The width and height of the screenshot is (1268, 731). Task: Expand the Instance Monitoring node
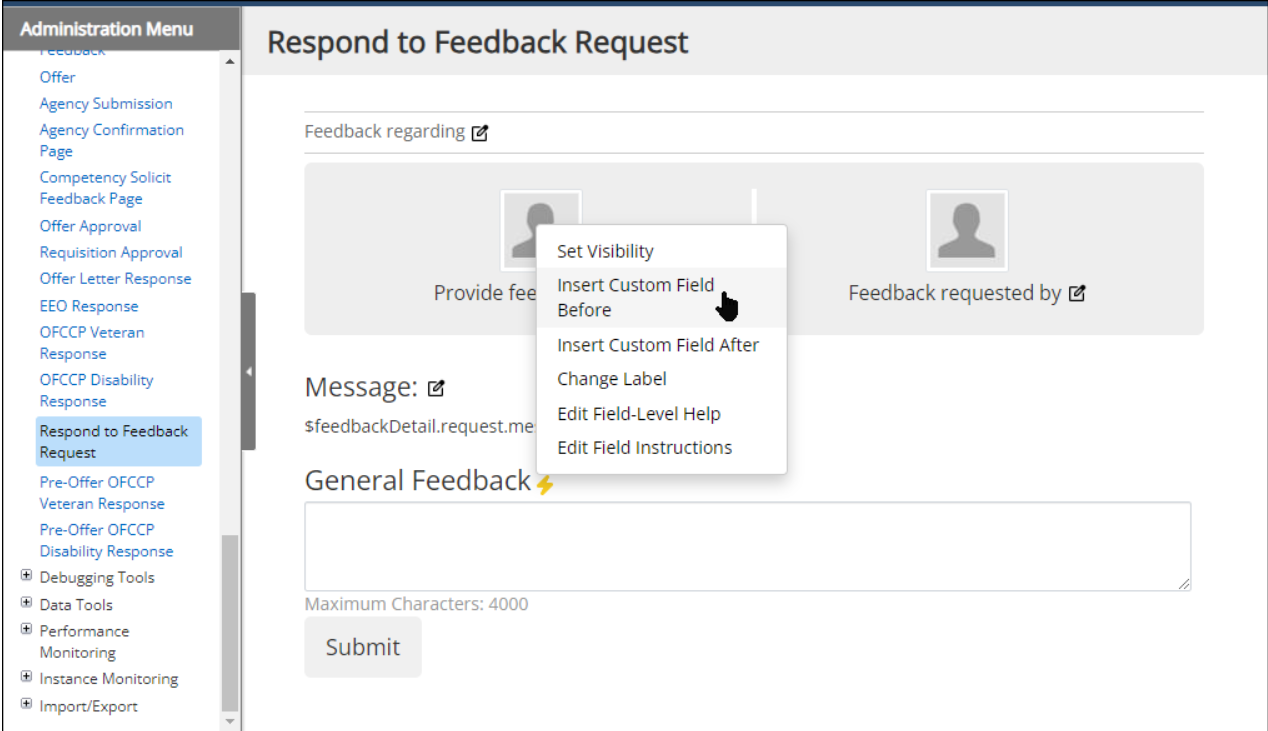[x=26, y=678]
